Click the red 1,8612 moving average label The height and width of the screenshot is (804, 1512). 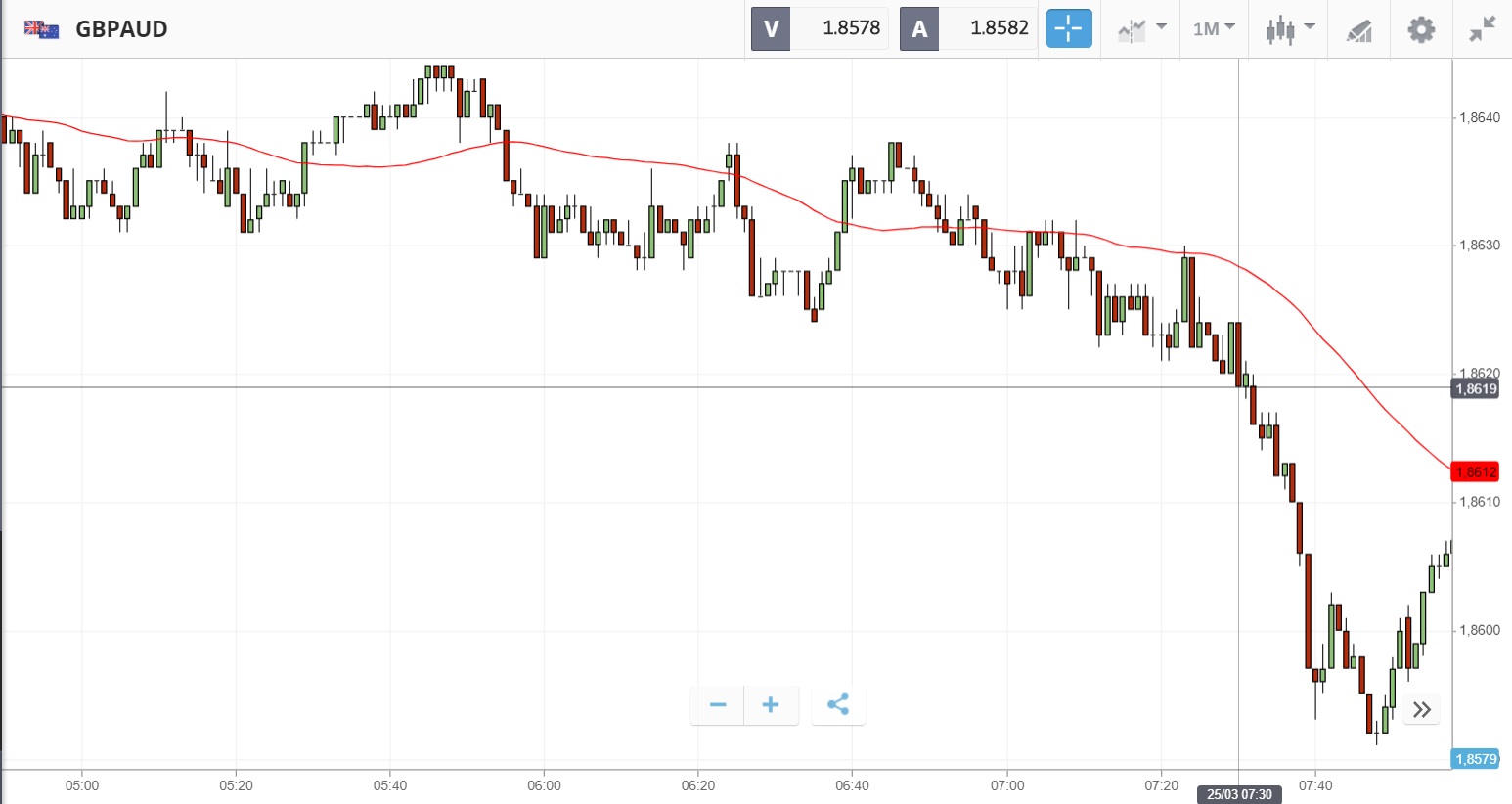point(1475,471)
